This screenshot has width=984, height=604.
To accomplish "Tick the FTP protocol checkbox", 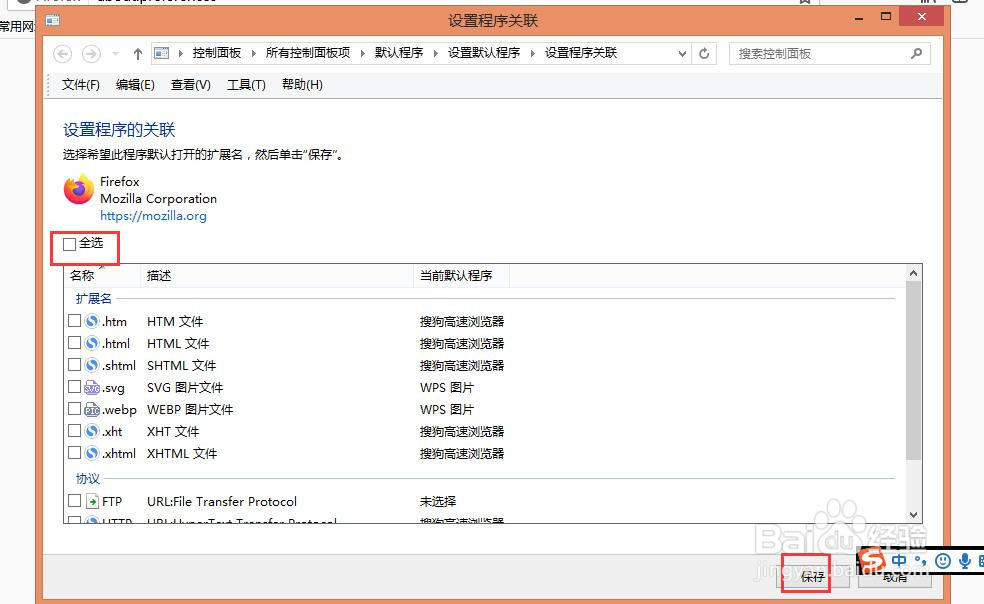I will pos(74,500).
